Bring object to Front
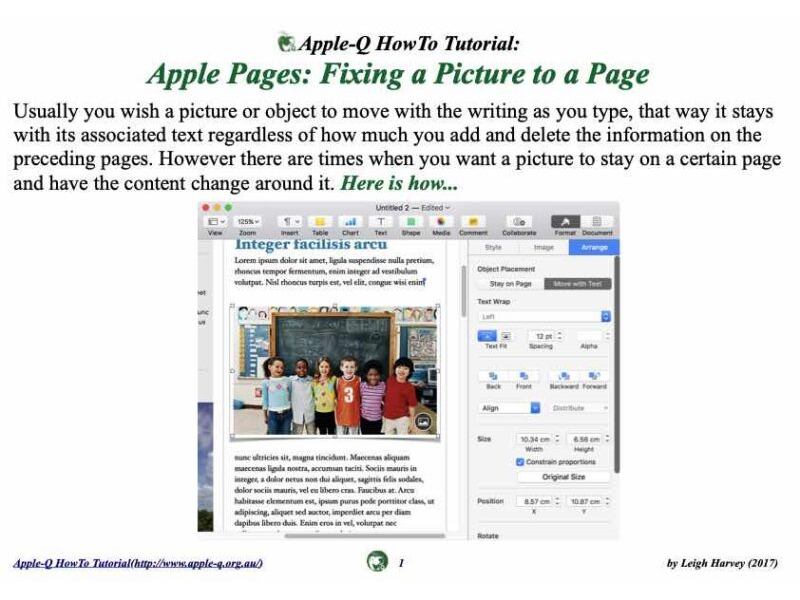The image size is (800, 600). tap(523, 376)
